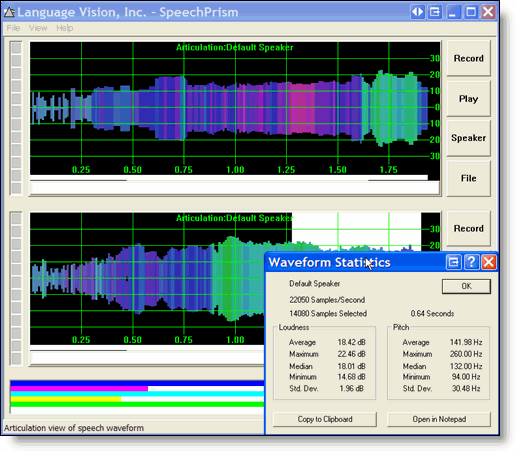Click the Play button

(x=468, y=99)
